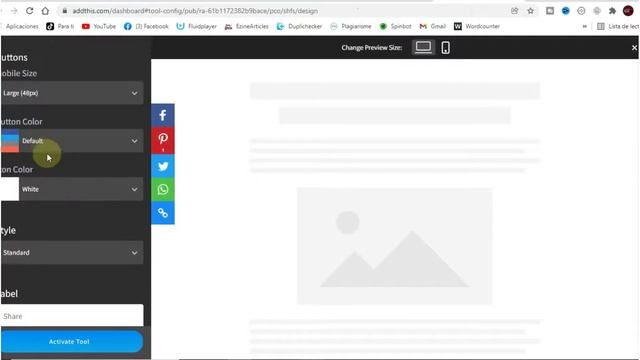Open Gmail bookmark
Image resolution: width=640 pixels, height=360 pixels.
coord(433,26)
